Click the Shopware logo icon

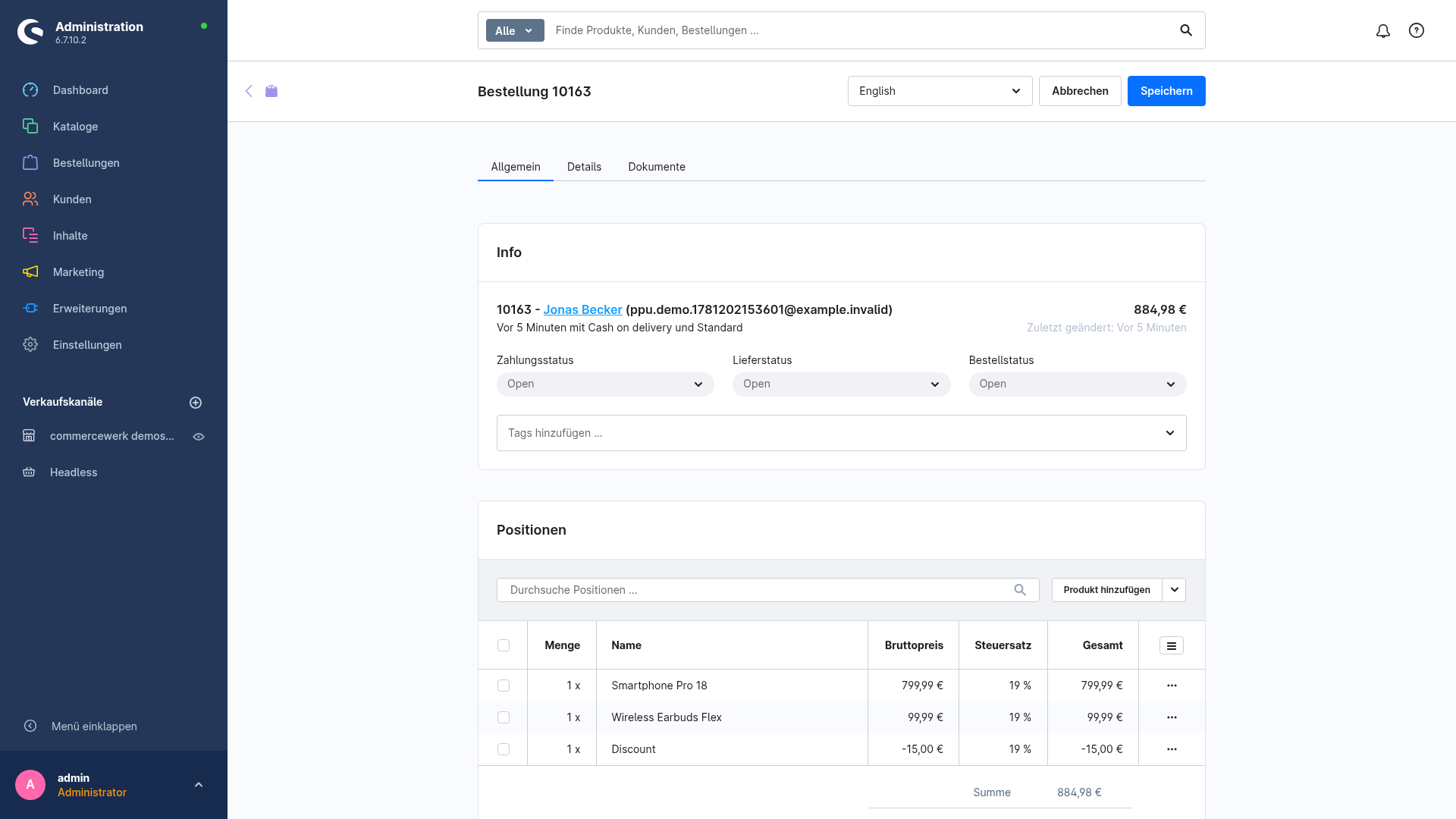pos(30,32)
